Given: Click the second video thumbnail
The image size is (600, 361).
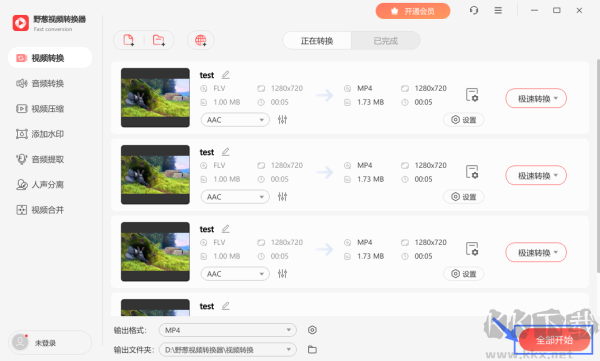Looking at the screenshot, I should (x=155, y=175).
